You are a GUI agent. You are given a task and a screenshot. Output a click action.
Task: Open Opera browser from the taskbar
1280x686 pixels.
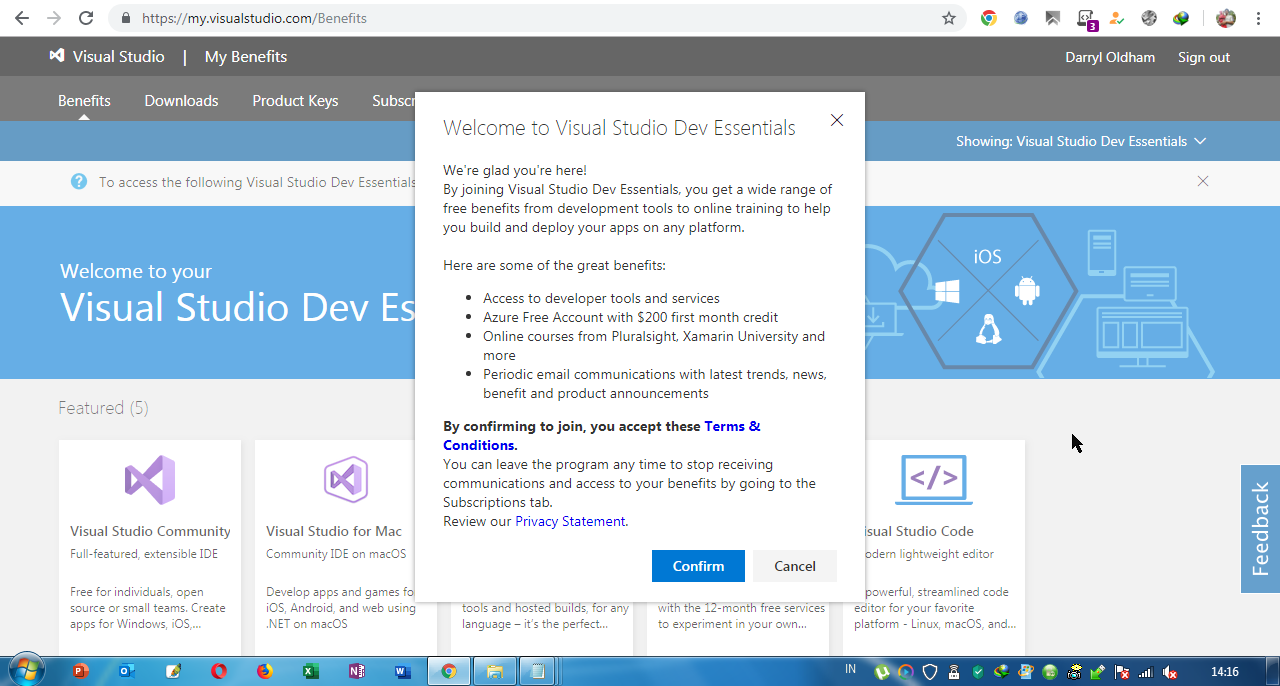click(x=218, y=672)
